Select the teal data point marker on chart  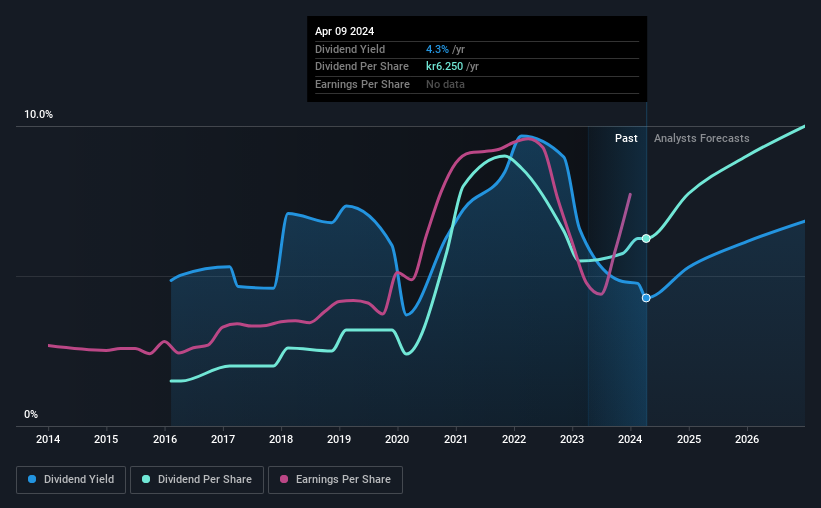(x=646, y=238)
